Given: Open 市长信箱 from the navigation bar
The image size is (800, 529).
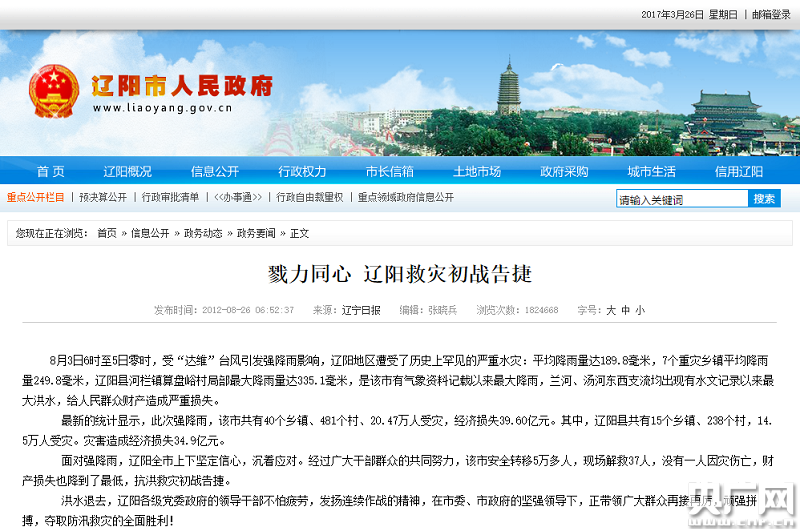Looking at the screenshot, I should point(389,171).
